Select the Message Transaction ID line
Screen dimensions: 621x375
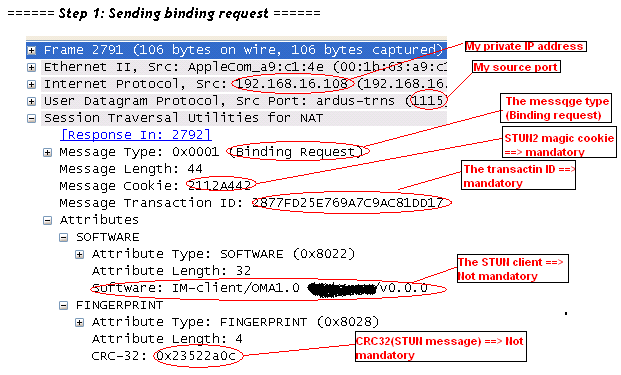pyautogui.click(x=251, y=203)
